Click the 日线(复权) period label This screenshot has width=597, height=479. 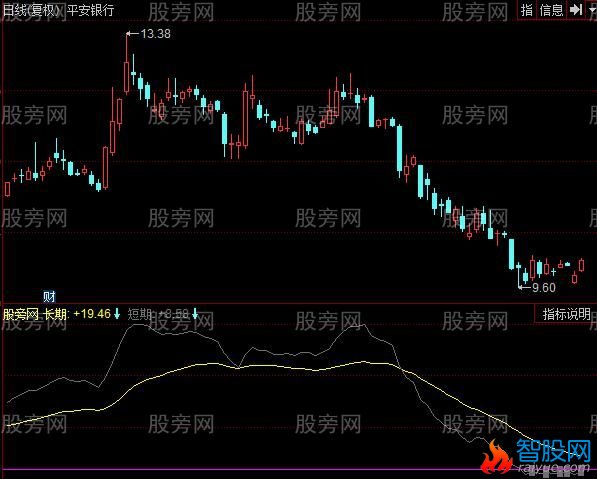coord(32,10)
